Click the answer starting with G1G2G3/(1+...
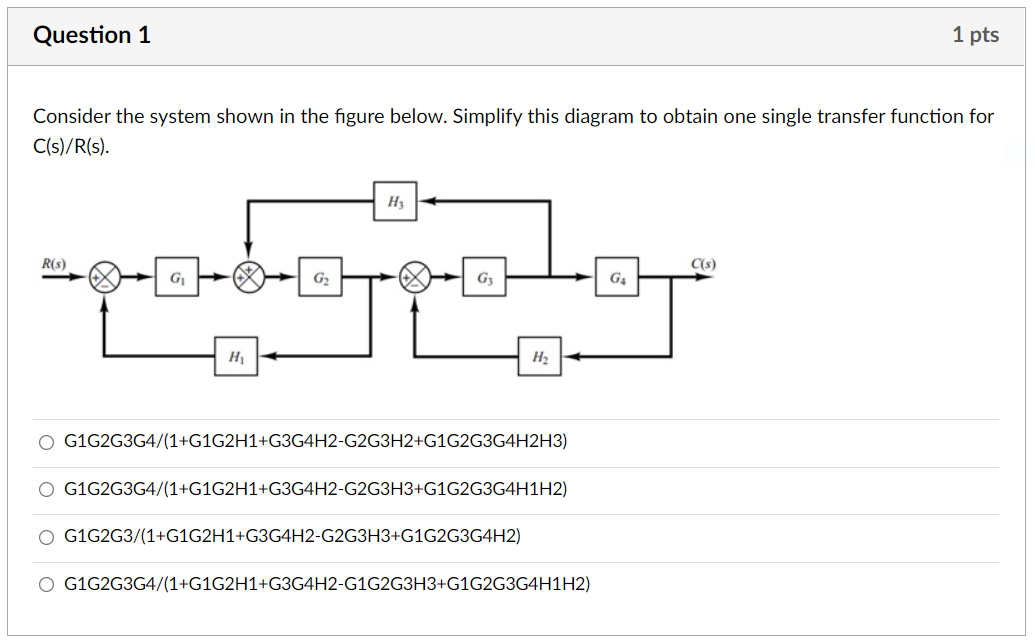Image resolution: width=1035 pixels, height=641 pixels. tap(292, 537)
